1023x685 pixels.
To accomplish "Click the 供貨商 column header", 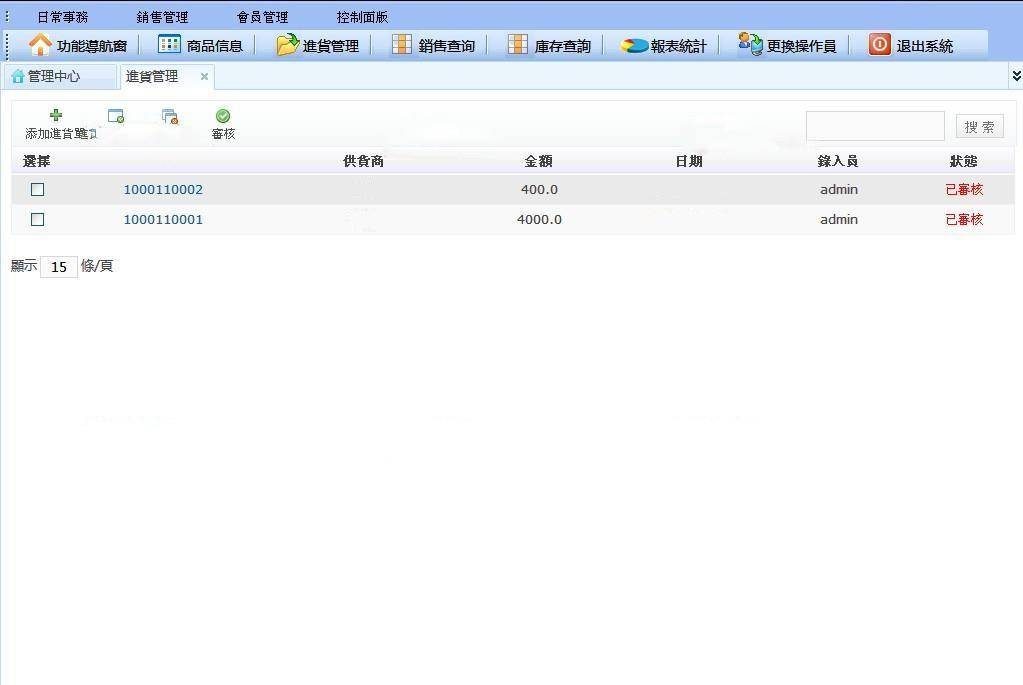I will pyautogui.click(x=363, y=161).
